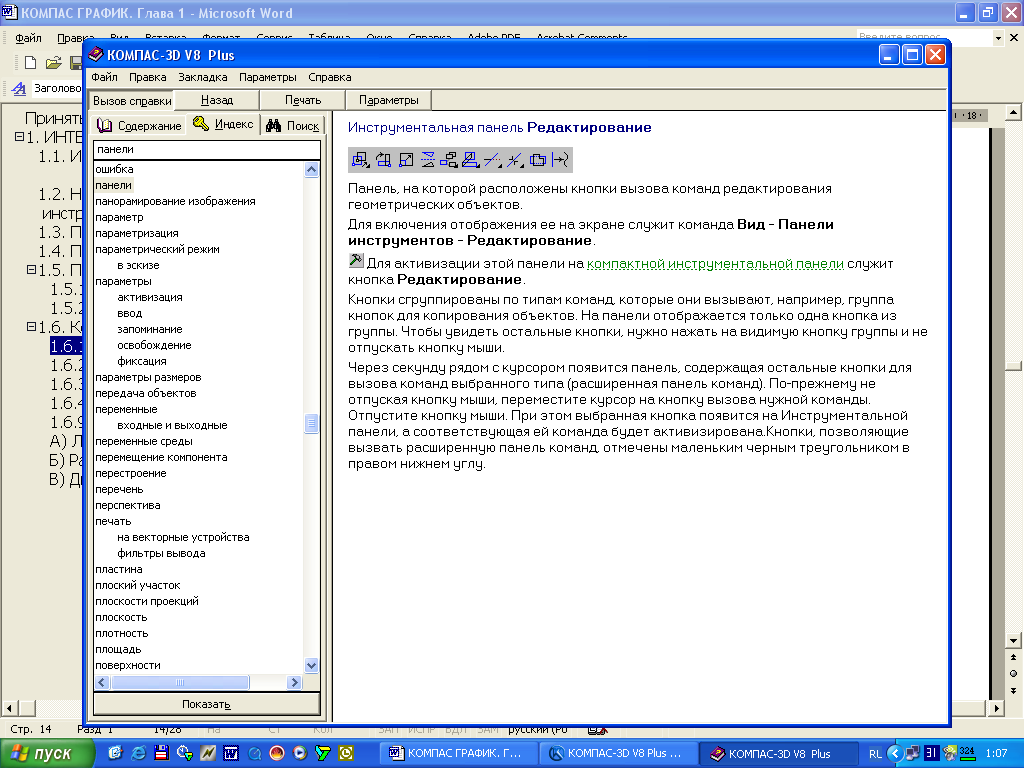This screenshot has height=768, width=1024.
Task: Click the media player quick launch icon
Action: pyautogui.click(x=300, y=753)
